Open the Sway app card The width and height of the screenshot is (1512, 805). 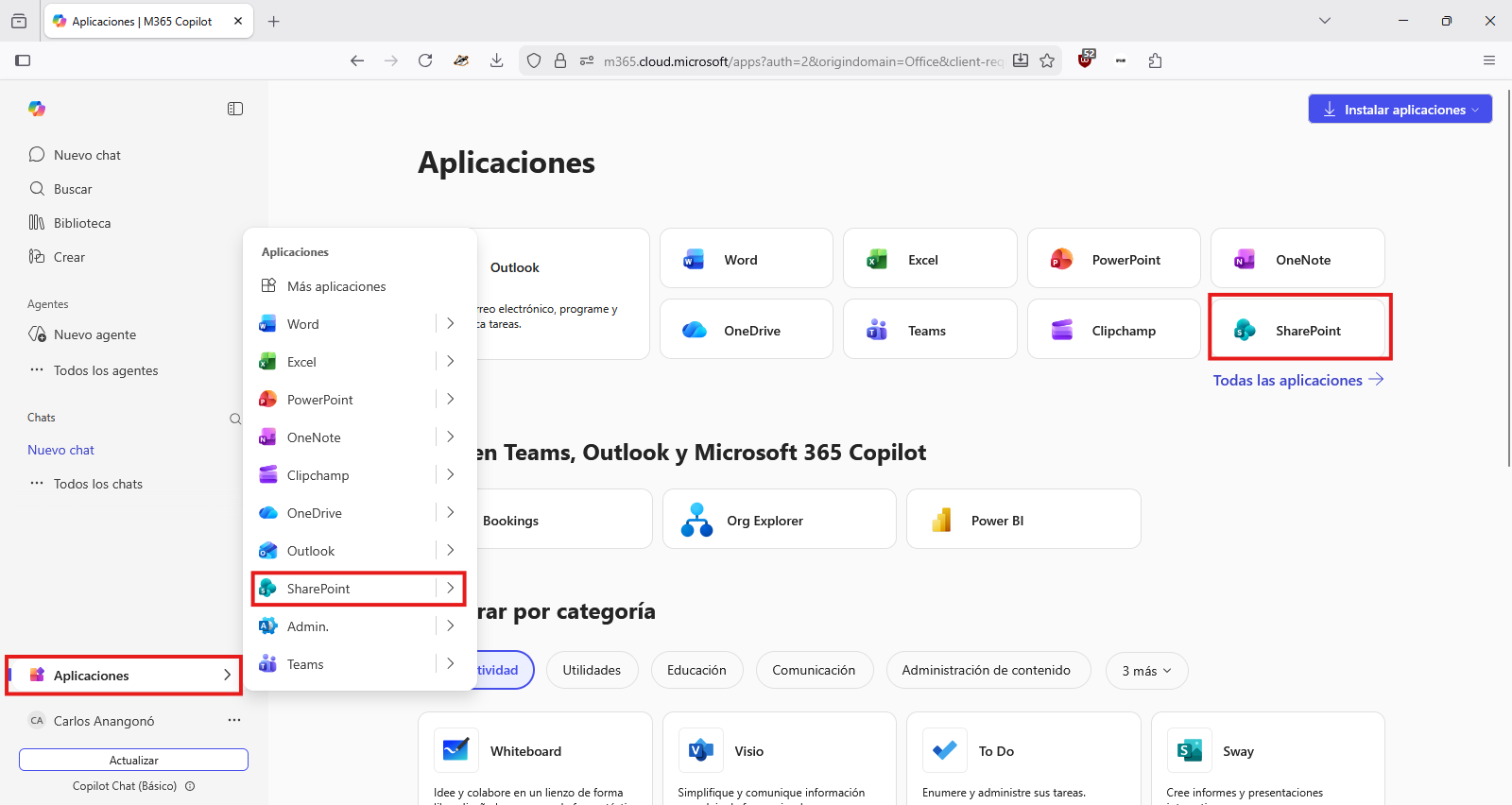pyautogui.click(x=1268, y=759)
